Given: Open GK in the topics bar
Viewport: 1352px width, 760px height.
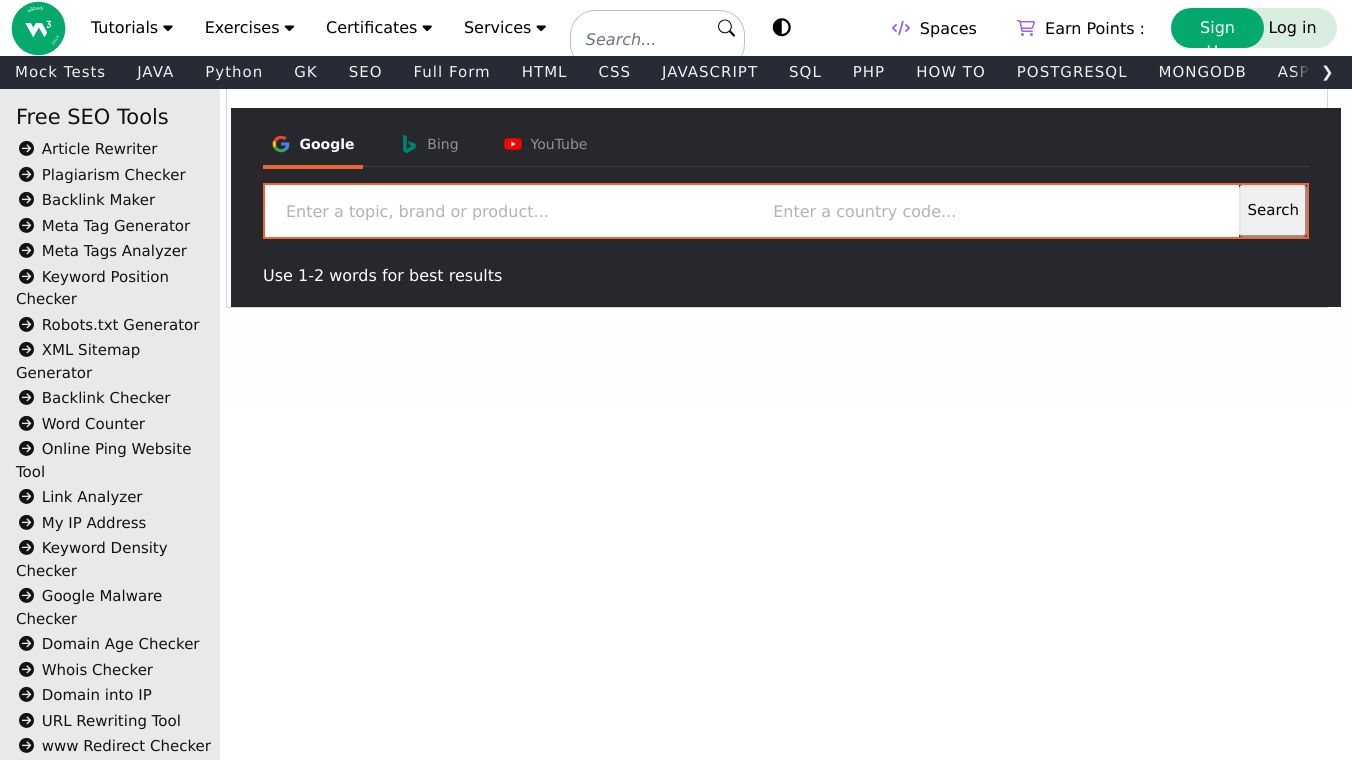Looking at the screenshot, I should 306,72.
